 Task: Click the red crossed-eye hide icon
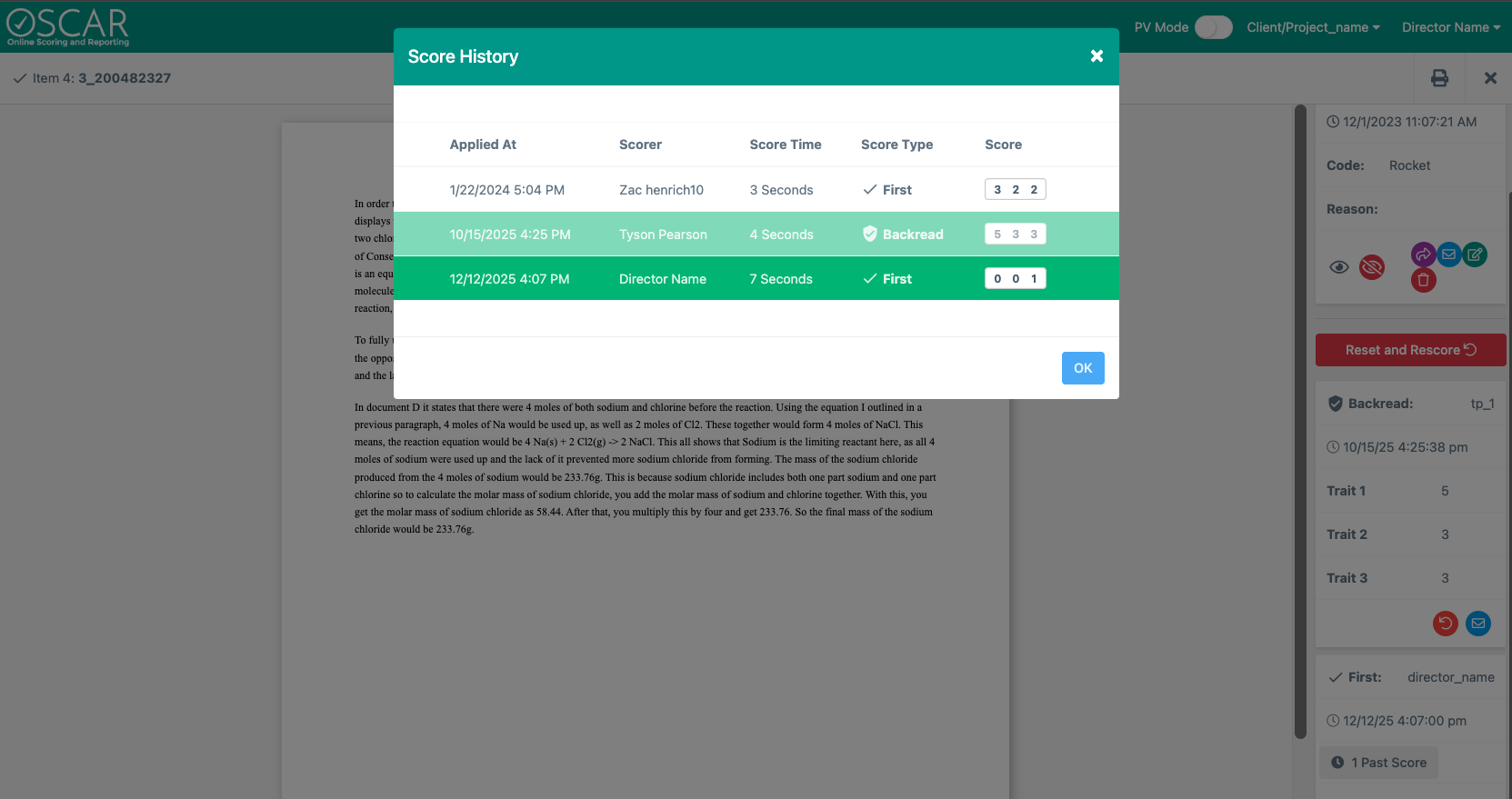(x=1371, y=267)
